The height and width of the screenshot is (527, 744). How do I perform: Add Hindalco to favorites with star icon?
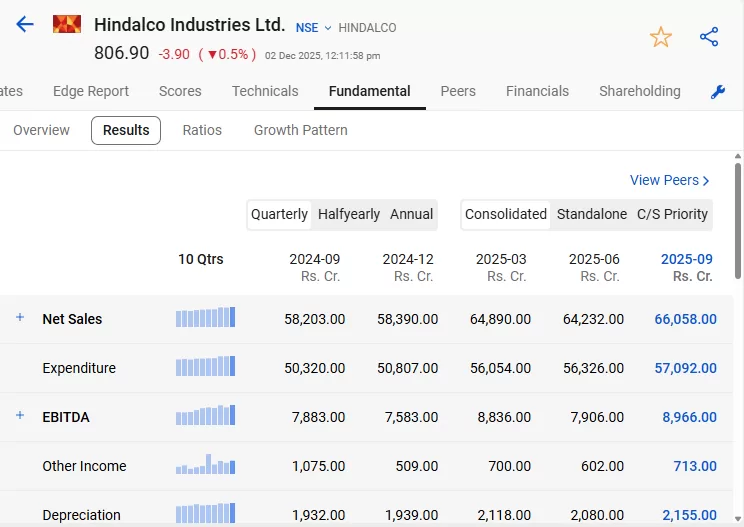[660, 37]
